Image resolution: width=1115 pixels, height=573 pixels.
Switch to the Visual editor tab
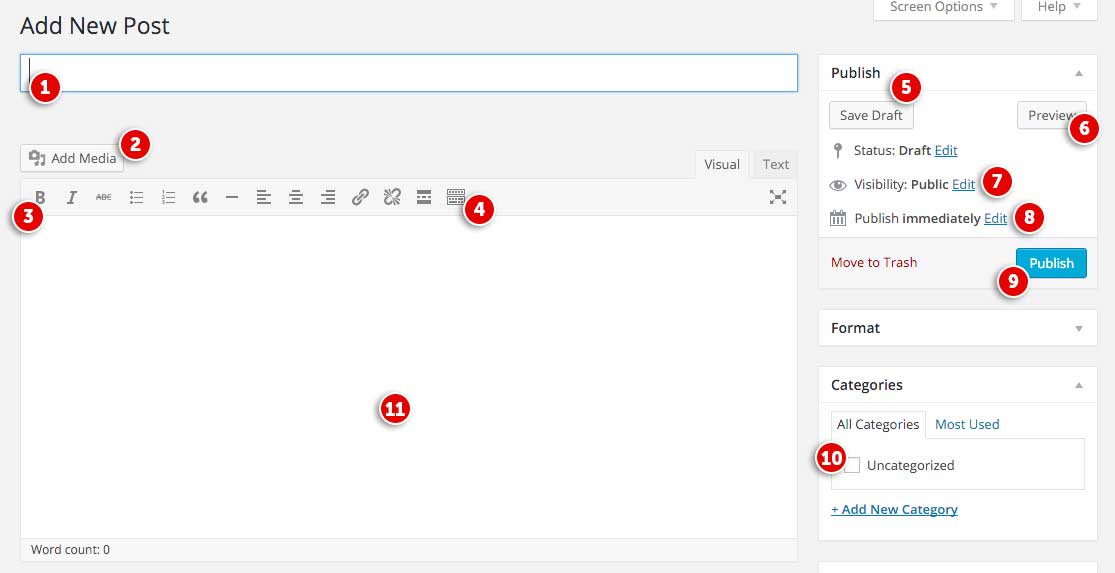pos(722,164)
